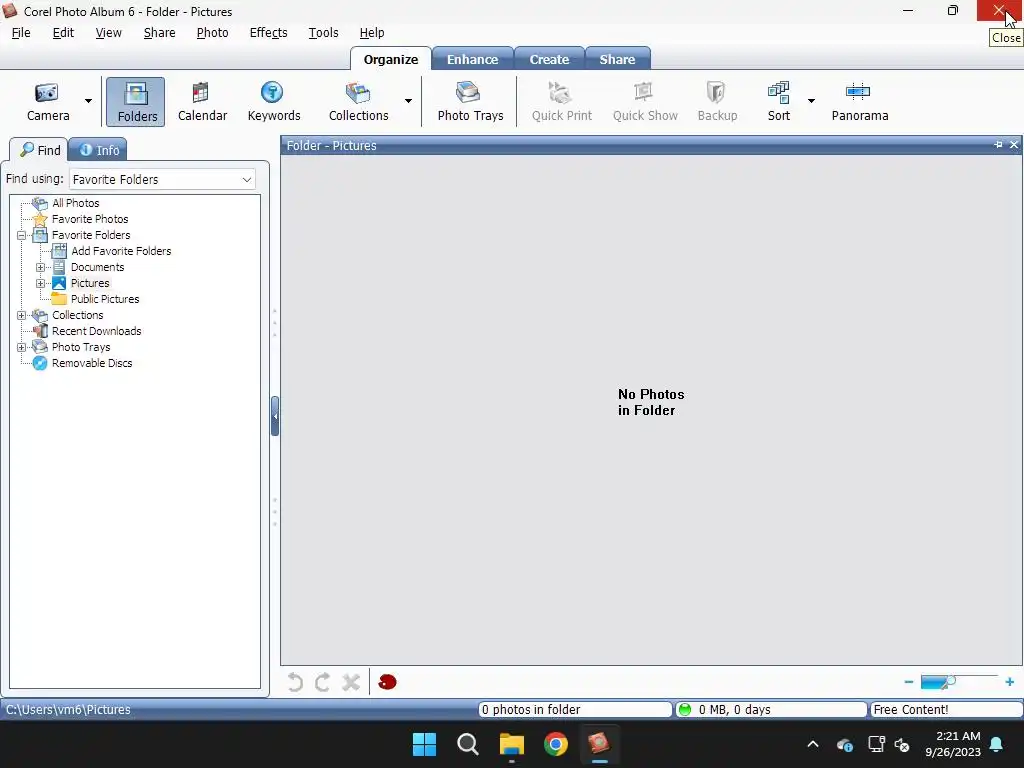This screenshot has width=1024, height=768.
Task: Switch to the Organize tab
Action: pos(391,59)
